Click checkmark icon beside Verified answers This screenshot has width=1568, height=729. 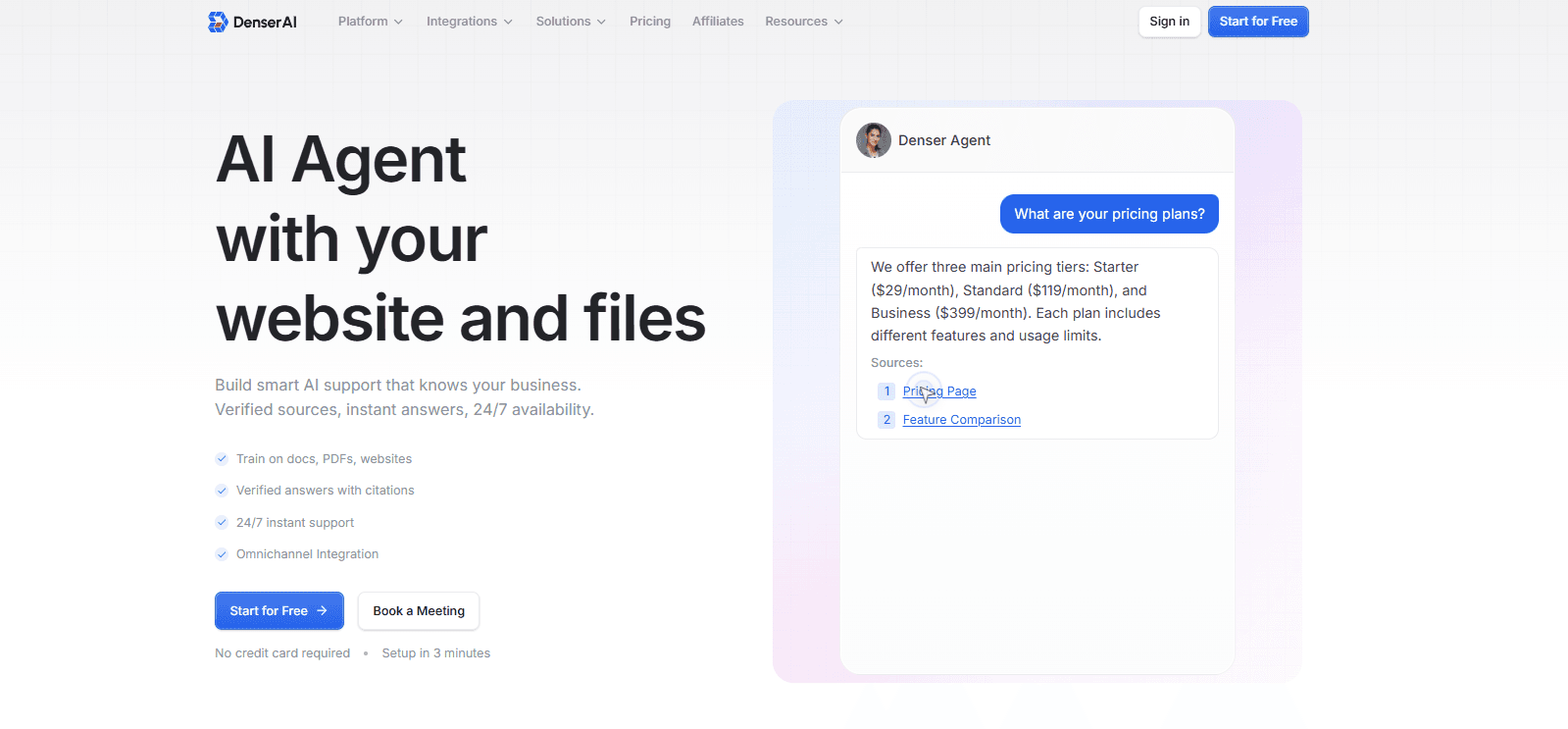pyautogui.click(x=222, y=491)
